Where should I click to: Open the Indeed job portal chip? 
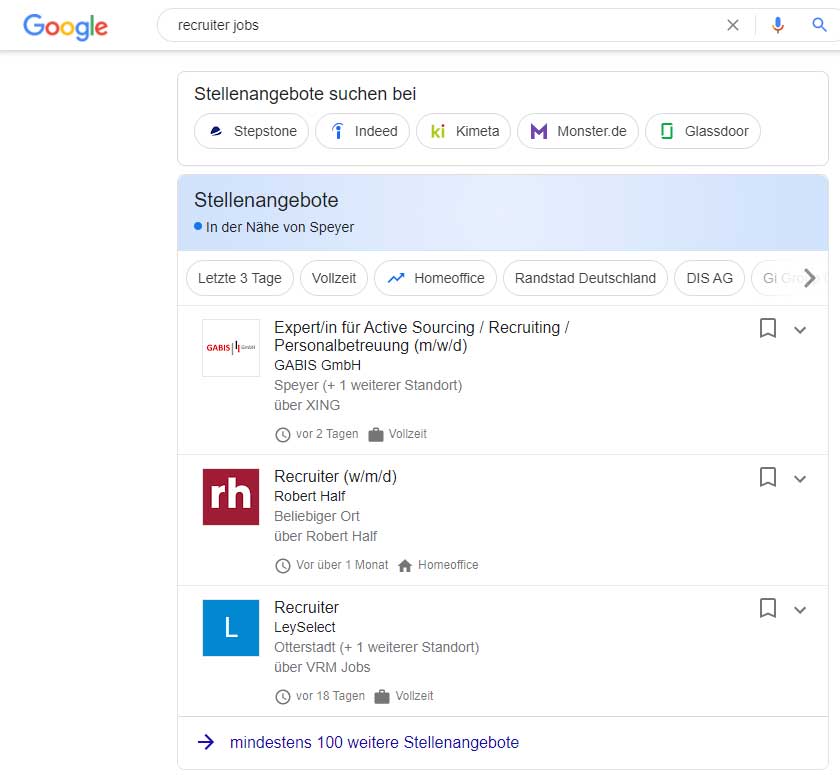(362, 131)
